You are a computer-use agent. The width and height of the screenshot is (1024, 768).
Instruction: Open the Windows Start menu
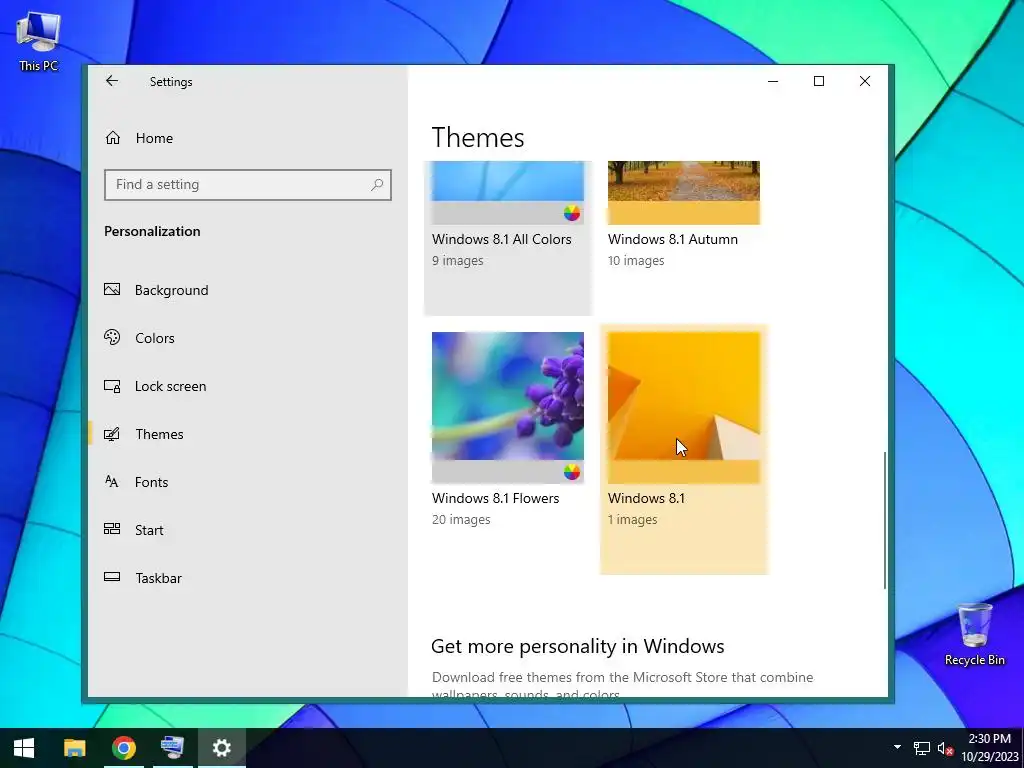click(24, 748)
